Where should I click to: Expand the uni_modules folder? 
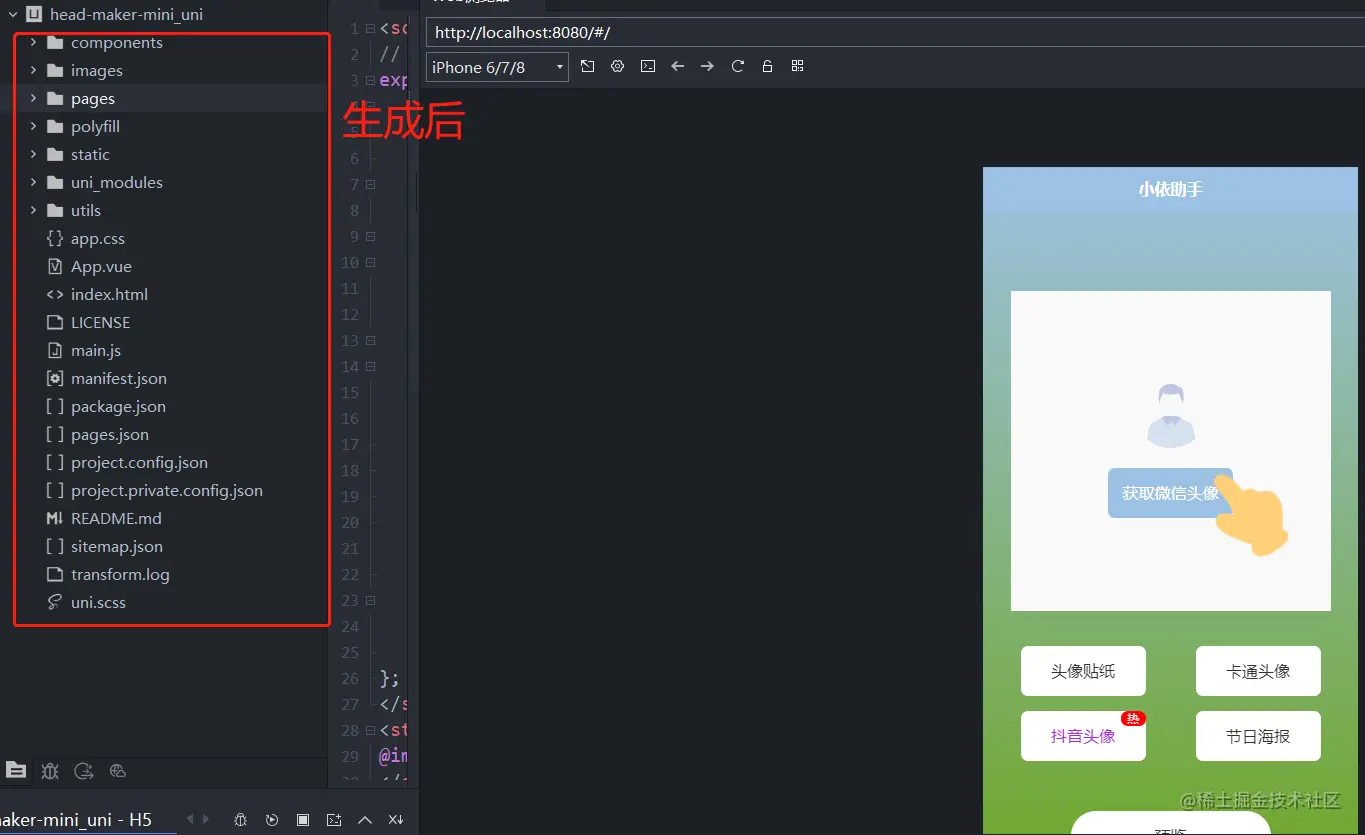click(33, 183)
